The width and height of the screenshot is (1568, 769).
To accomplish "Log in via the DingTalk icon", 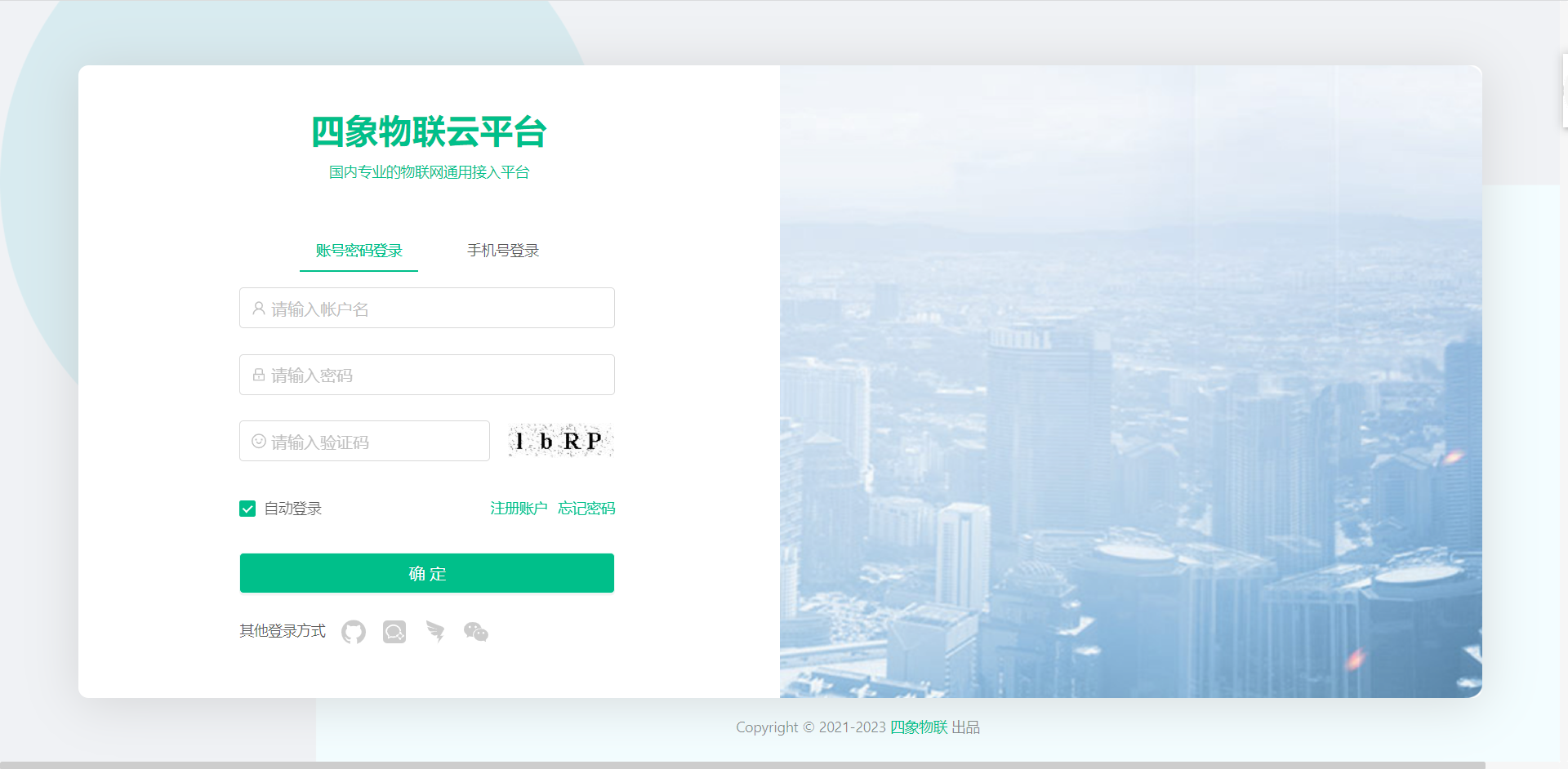I will (x=435, y=631).
